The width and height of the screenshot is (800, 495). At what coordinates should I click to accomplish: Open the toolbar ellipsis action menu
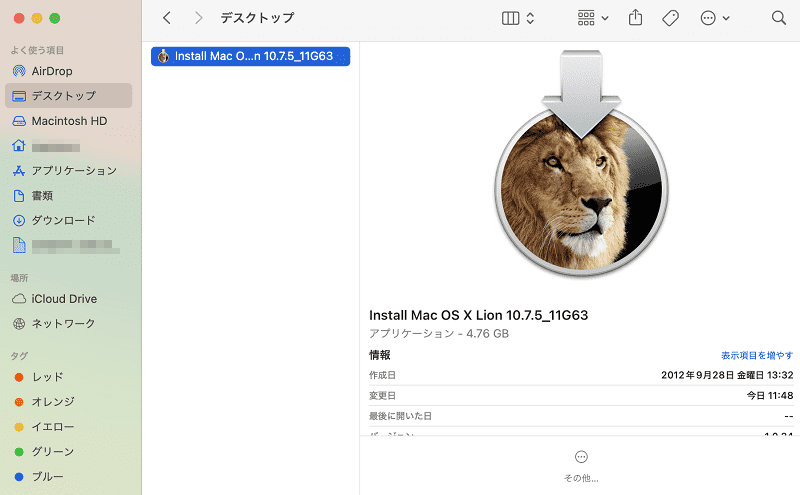tap(715, 18)
